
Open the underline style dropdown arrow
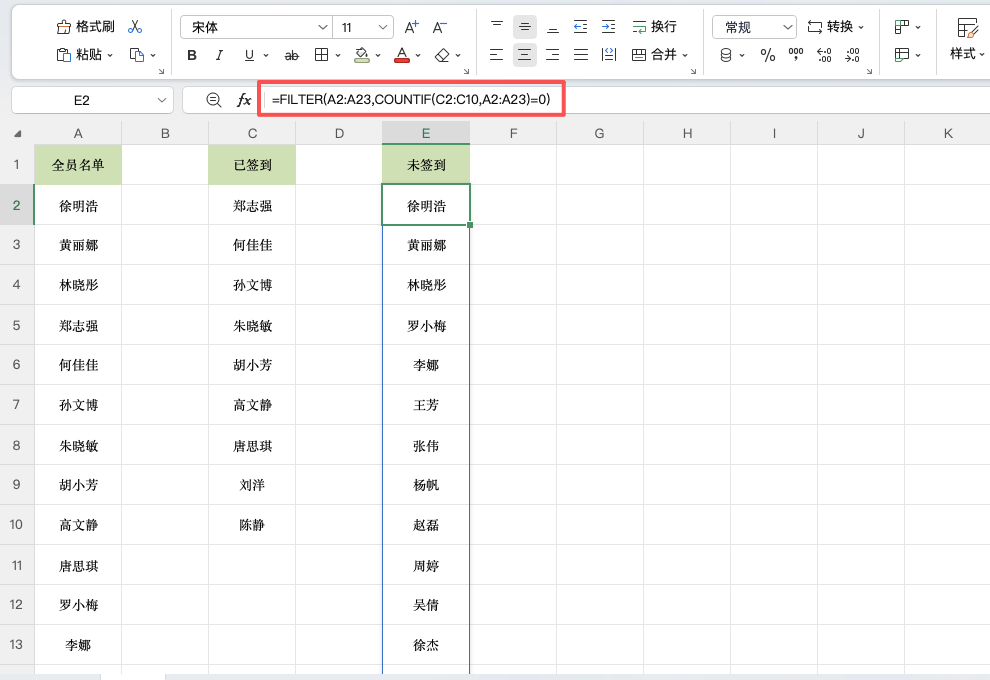[266, 56]
